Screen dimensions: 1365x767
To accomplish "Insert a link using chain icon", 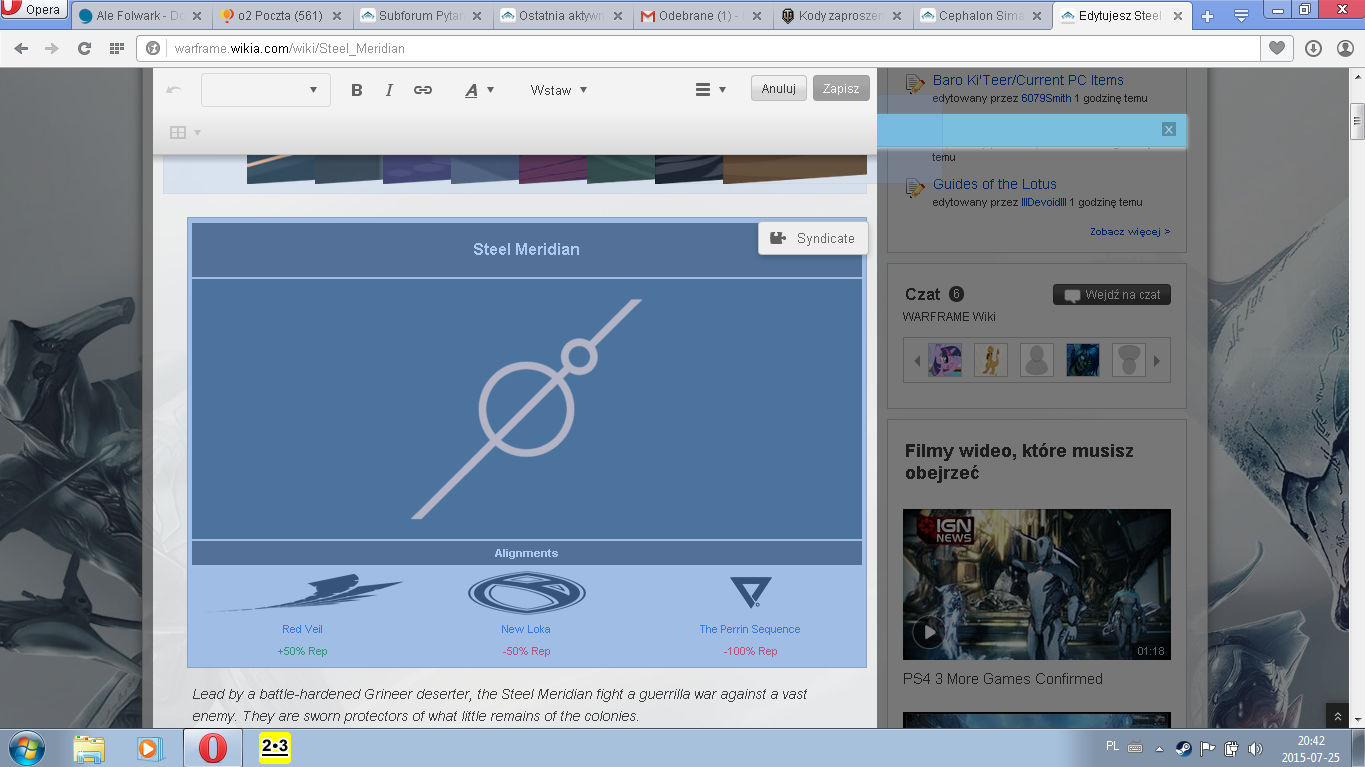I will tap(423, 90).
